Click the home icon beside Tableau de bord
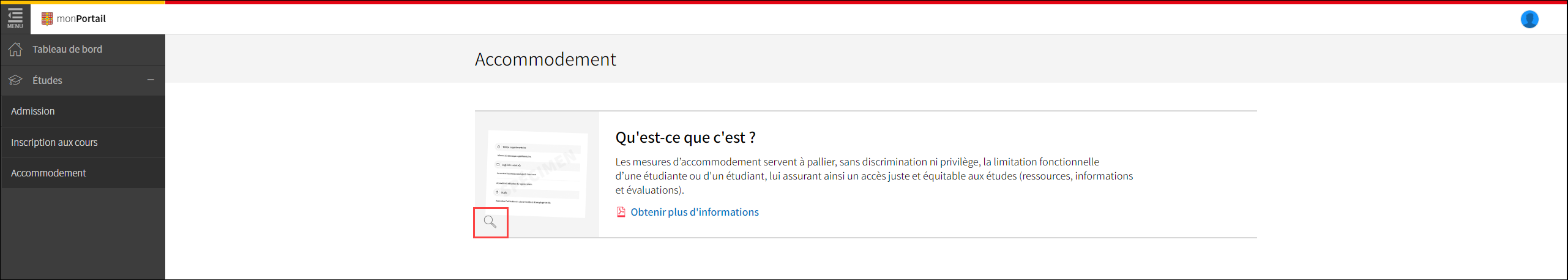 point(15,50)
